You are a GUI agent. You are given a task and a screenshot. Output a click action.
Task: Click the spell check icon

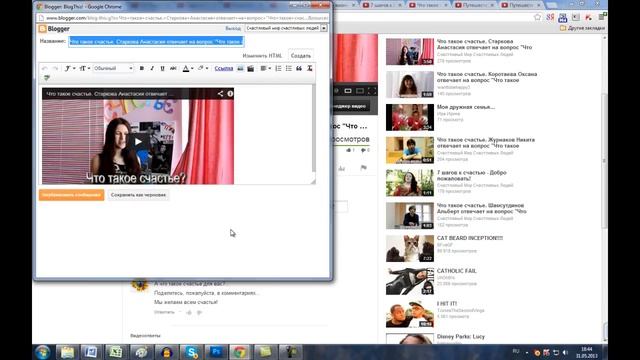pyautogui.click(x=47, y=78)
